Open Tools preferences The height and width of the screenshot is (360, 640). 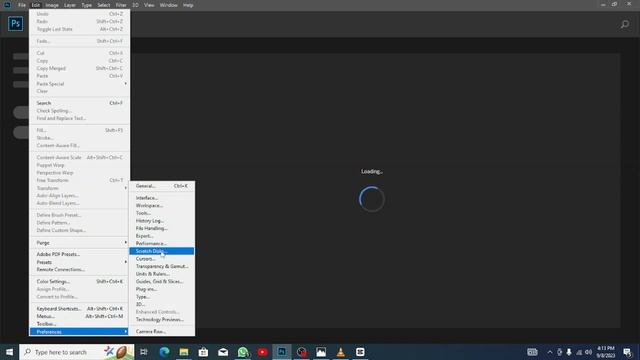click(x=162, y=213)
